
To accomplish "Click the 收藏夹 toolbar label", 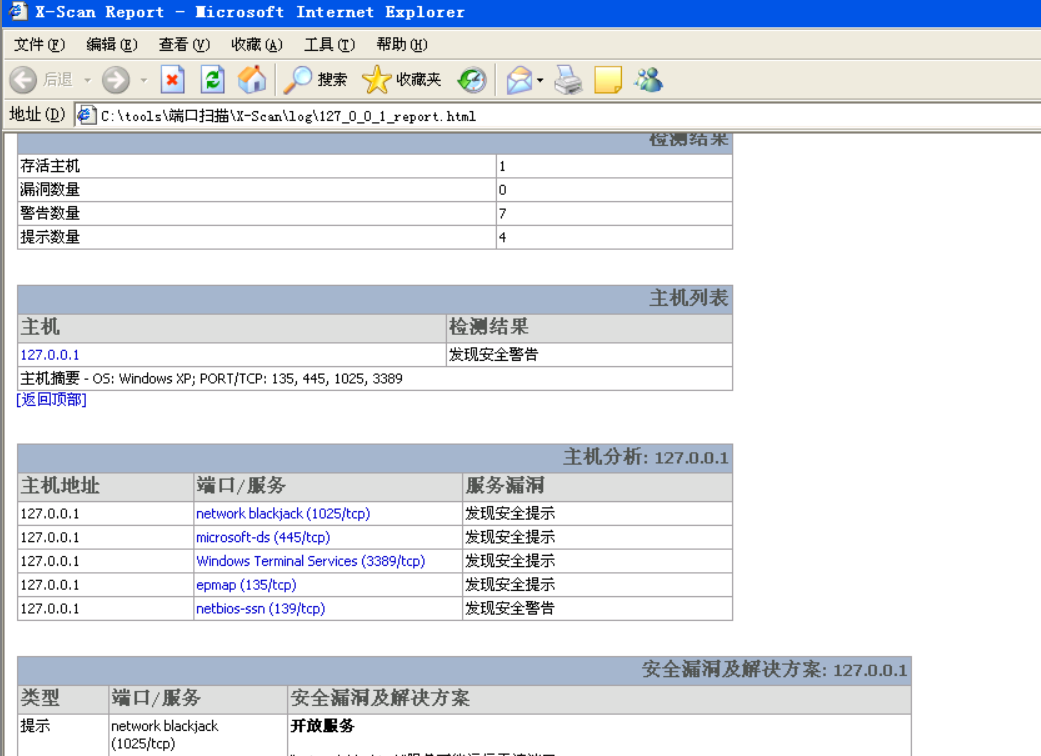I will pos(418,80).
